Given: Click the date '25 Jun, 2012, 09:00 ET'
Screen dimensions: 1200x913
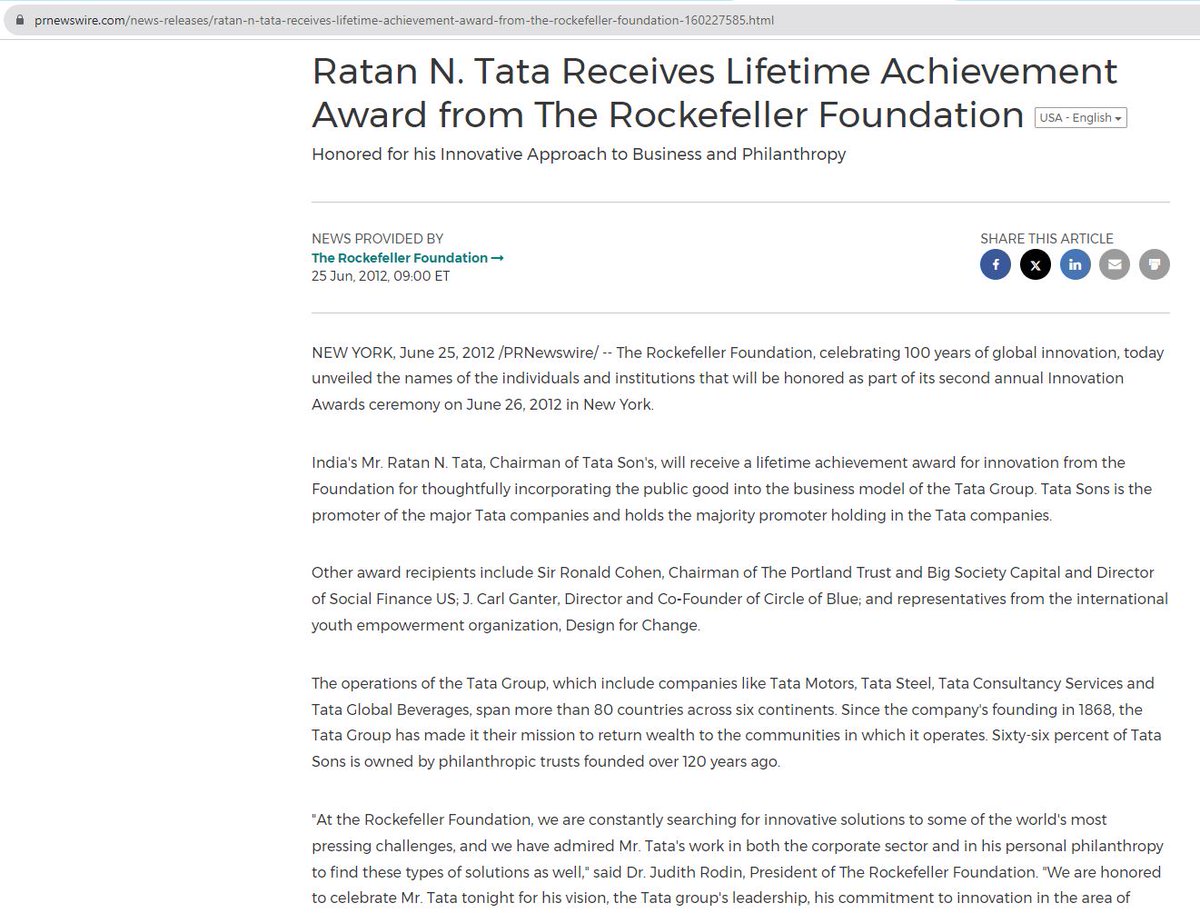Looking at the screenshot, I should [381, 275].
